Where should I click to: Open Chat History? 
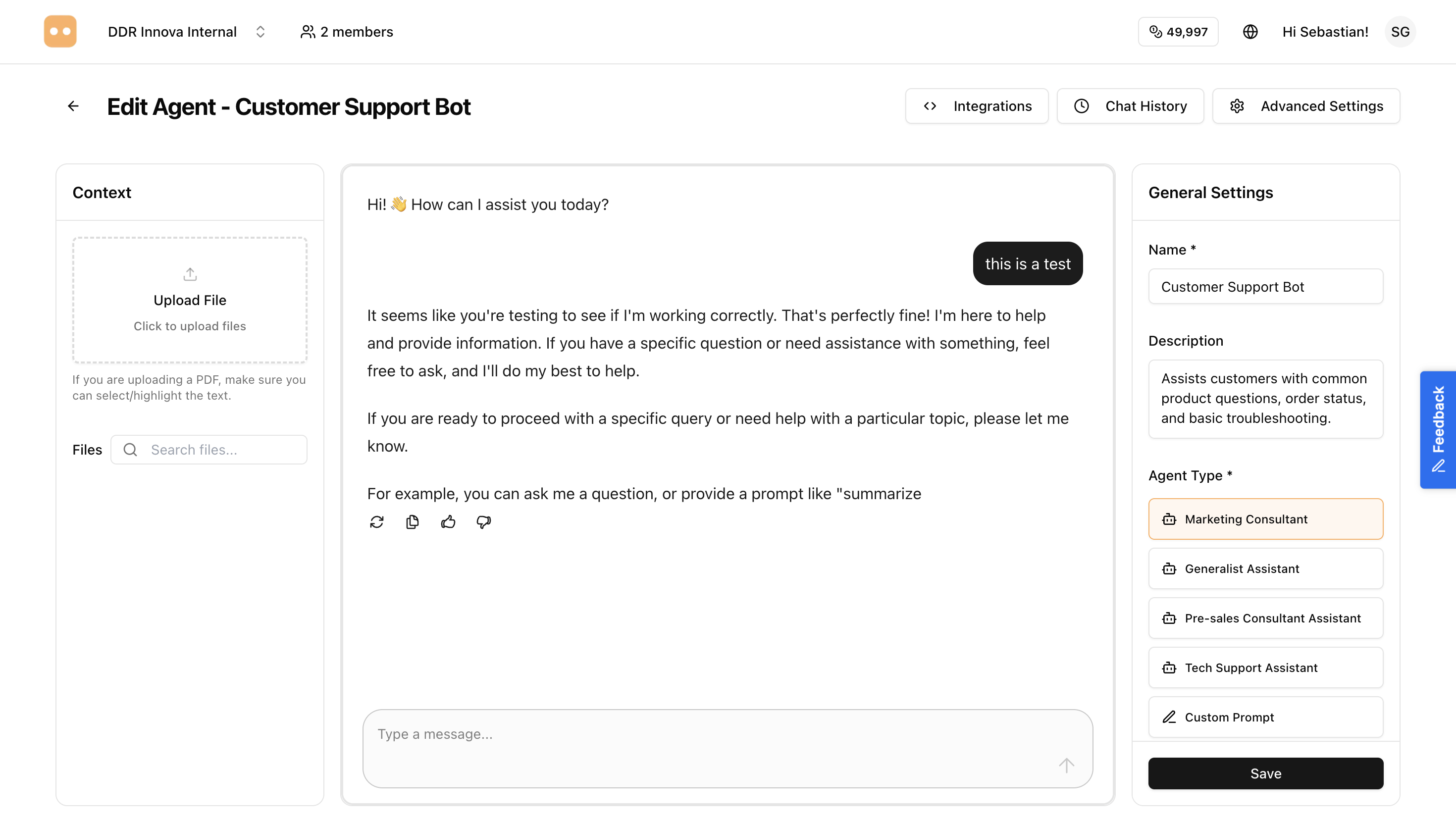[x=1130, y=105]
